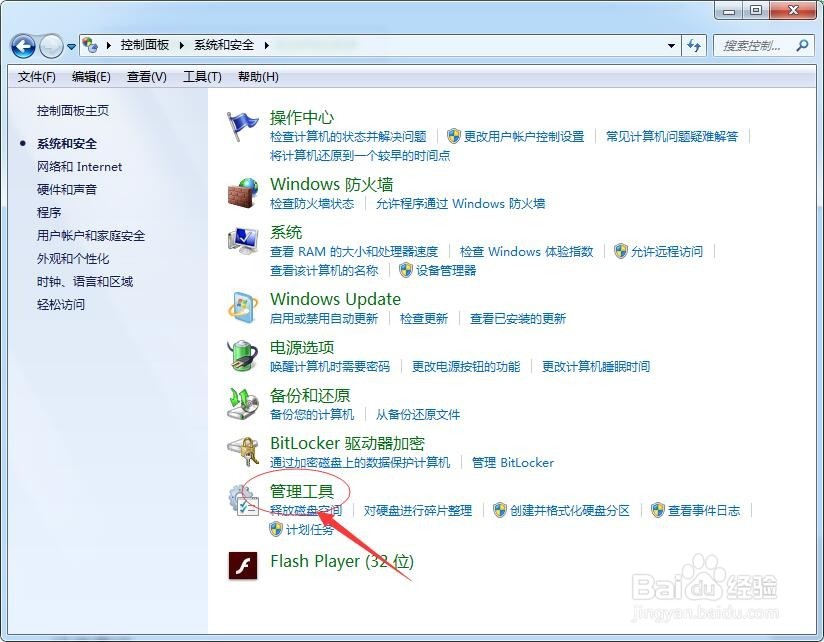
Task: Click the Administrative Tools gear icon
Action: pyautogui.click(x=242, y=500)
